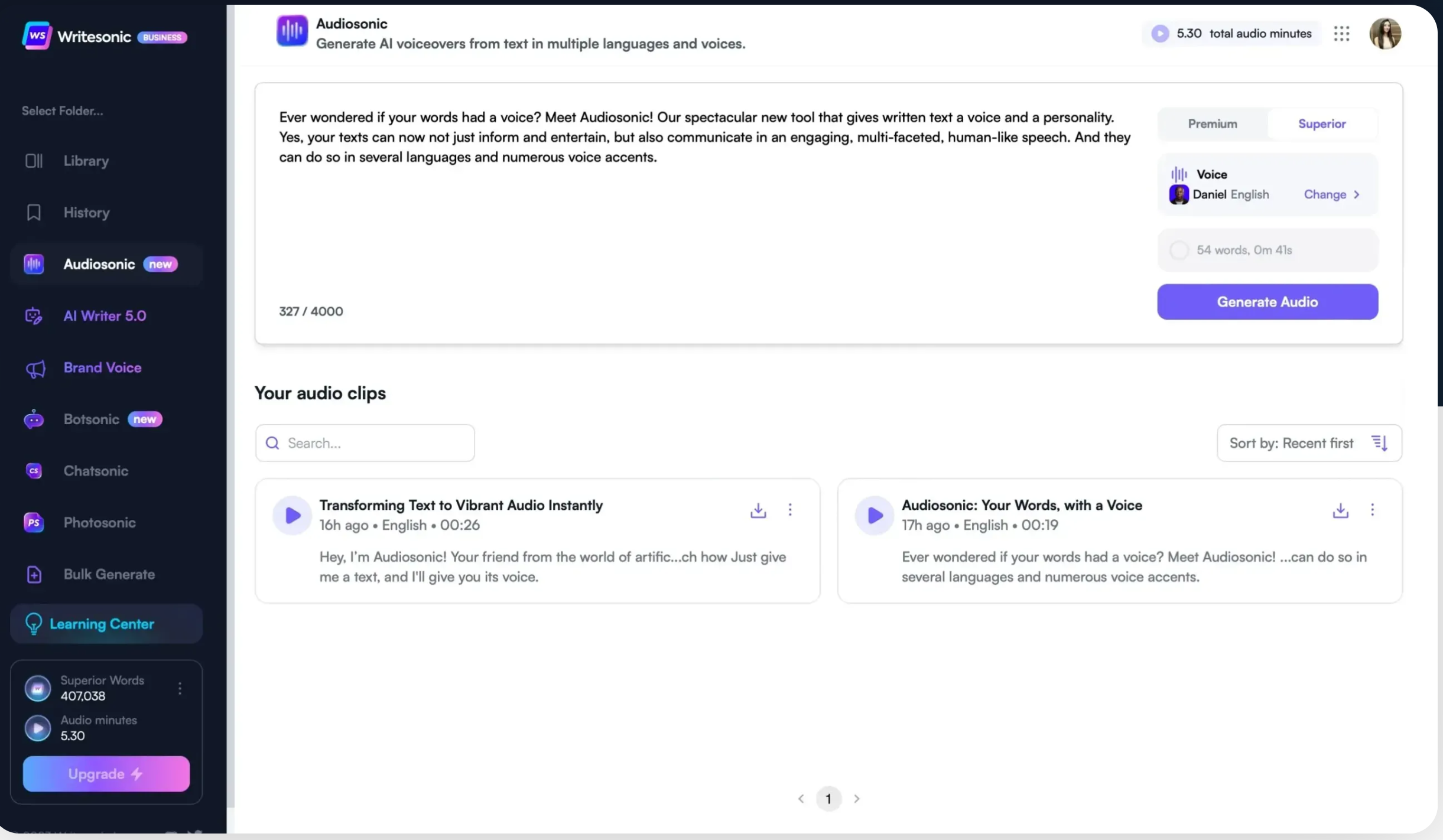Click the 16h ago • English • 00:26 text
Image resolution: width=1443 pixels, height=840 pixels.
coord(399,526)
